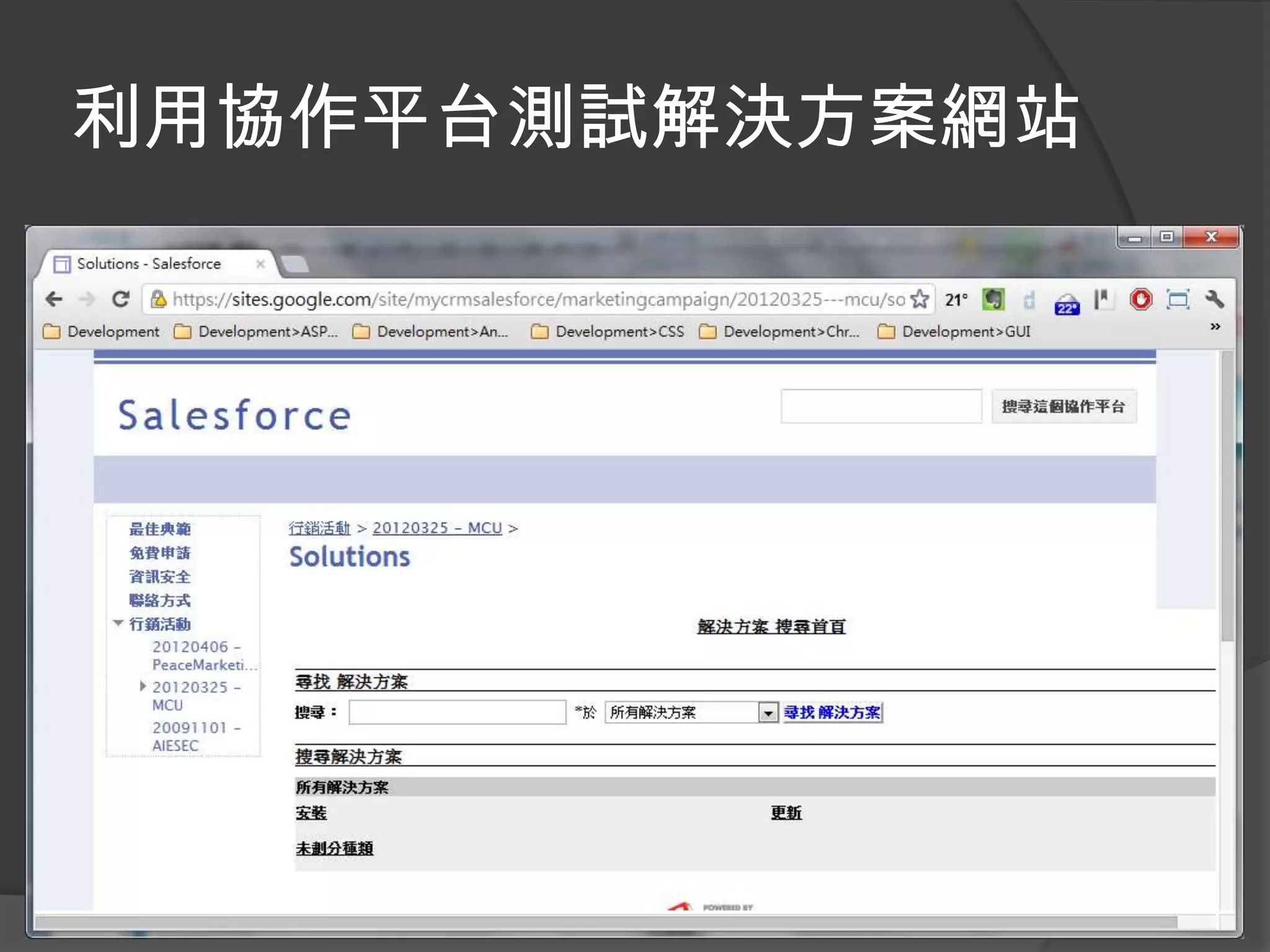
Task: Close the Solutions - Salesforce tab
Action: coord(260,263)
